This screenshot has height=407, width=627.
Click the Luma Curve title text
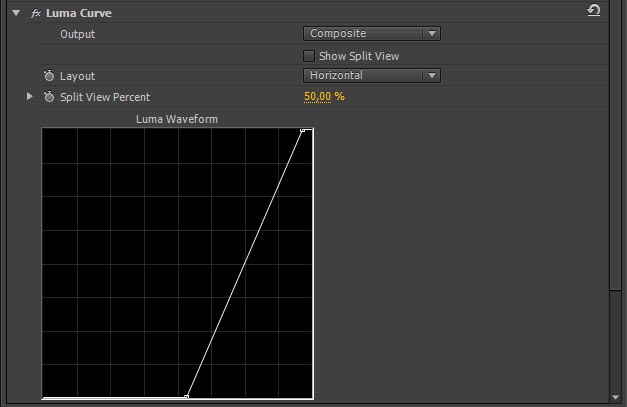[x=79, y=13]
